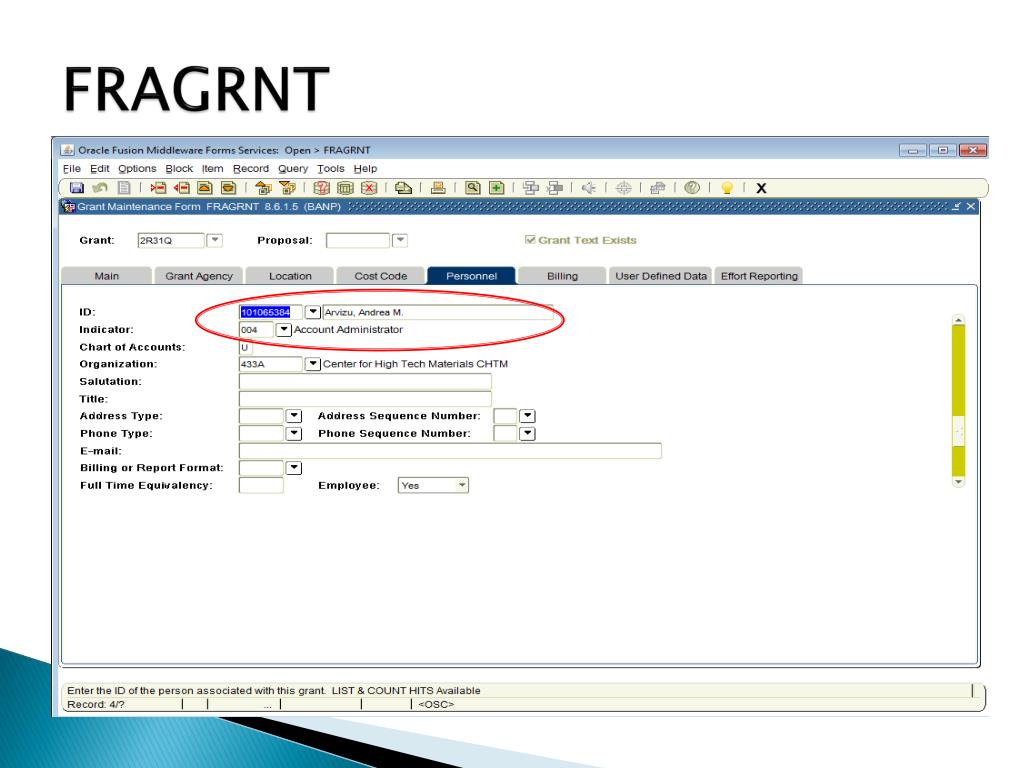Click the green plus add-document icon

click(x=497, y=188)
